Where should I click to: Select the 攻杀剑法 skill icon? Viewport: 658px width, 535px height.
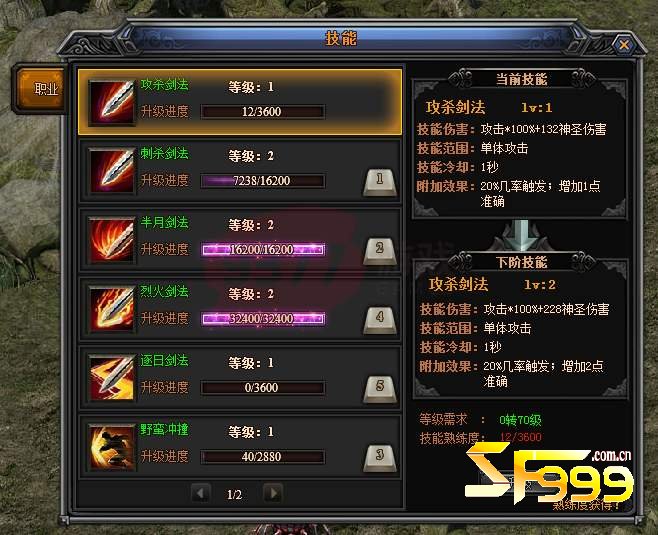coord(112,103)
